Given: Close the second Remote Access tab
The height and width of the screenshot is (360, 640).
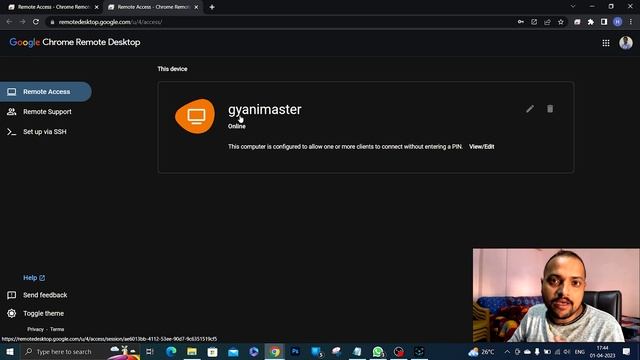Looking at the screenshot, I should click(196, 7).
